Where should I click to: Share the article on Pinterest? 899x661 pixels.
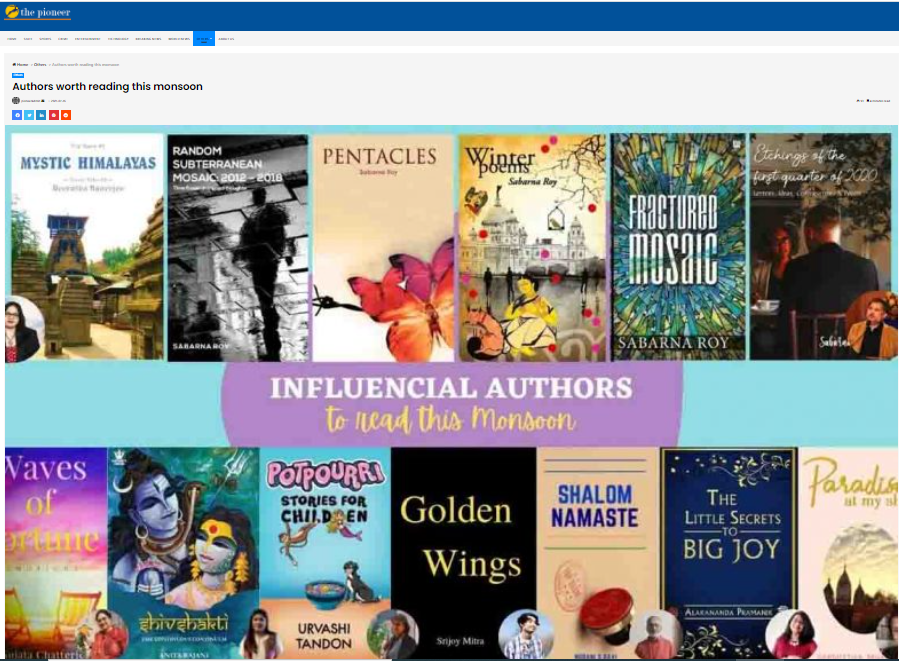click(x=54, y=115)
